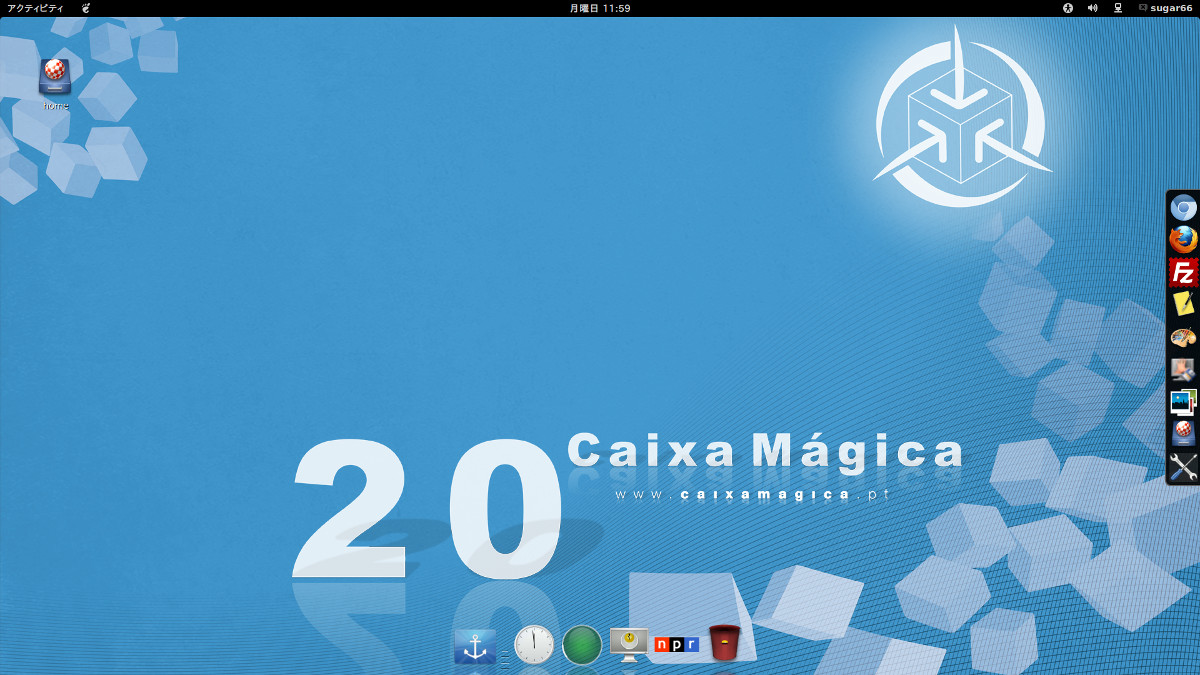Image resolution: width=1200 pixels, height=675 pixels.
Task: Open the photo viewer icon in side dock
Action: point(1183,402)
